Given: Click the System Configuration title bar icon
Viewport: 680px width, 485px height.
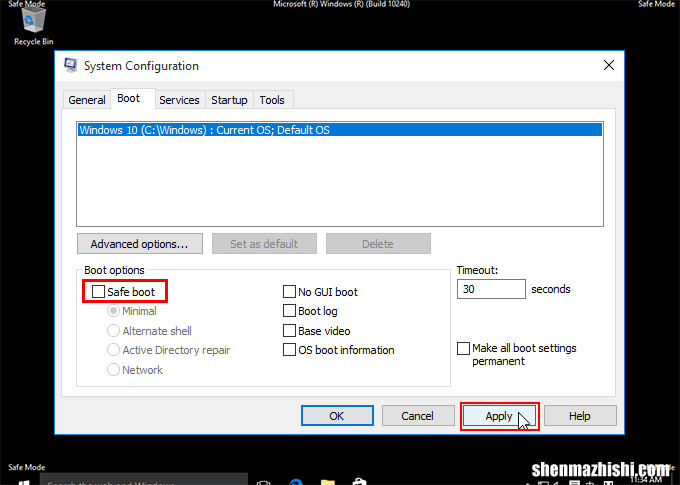Looking at the screenshot, I should click(x=71, y=66).
